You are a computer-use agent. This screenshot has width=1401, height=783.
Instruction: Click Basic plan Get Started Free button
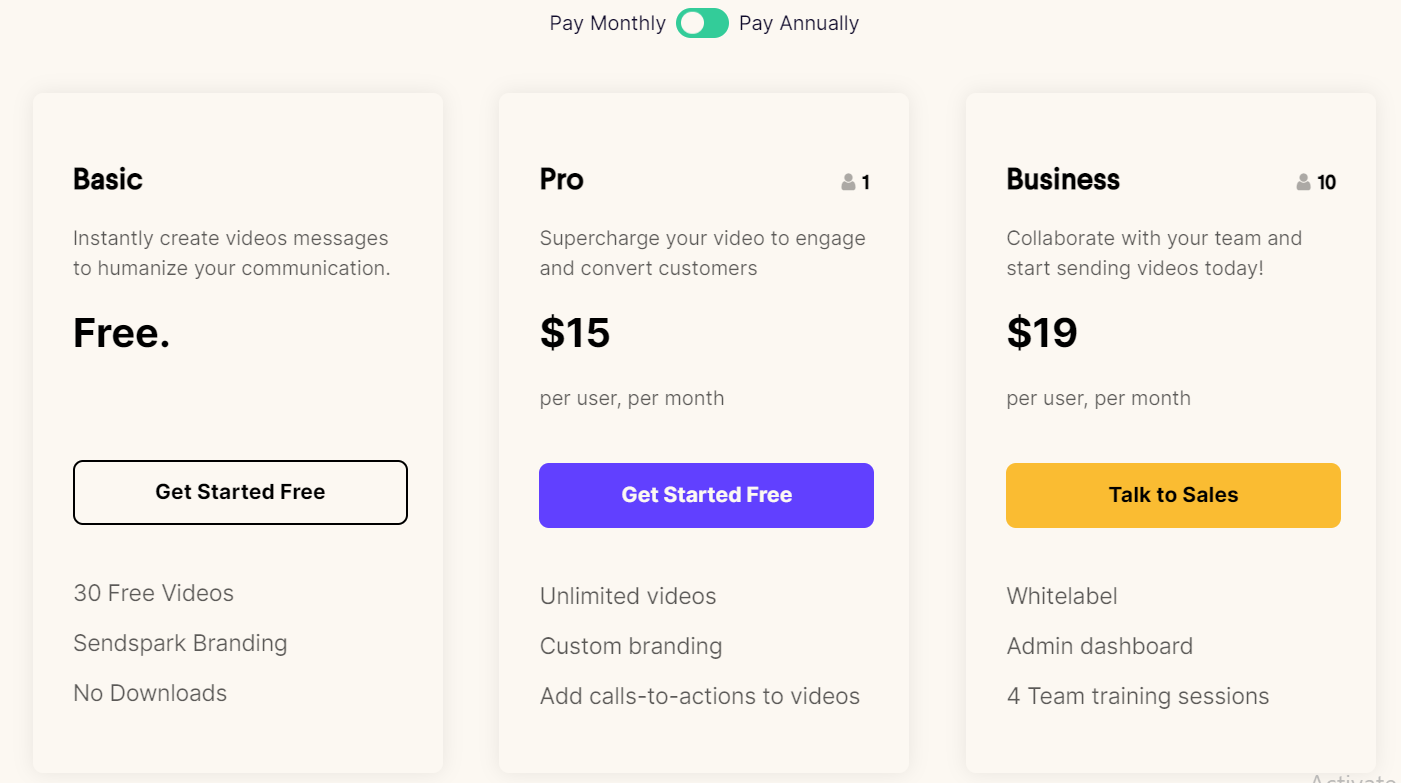tap(240, 492)
